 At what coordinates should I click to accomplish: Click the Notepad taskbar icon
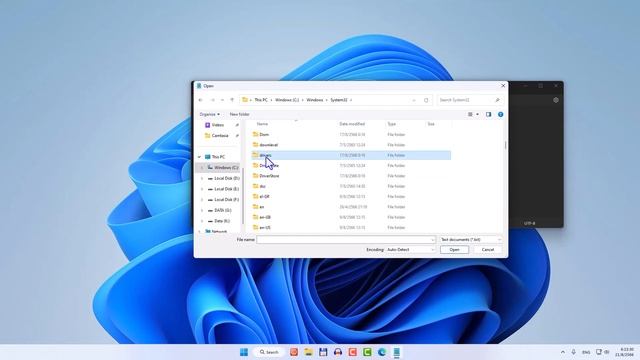pyautogui.click(x=396, y=352)
